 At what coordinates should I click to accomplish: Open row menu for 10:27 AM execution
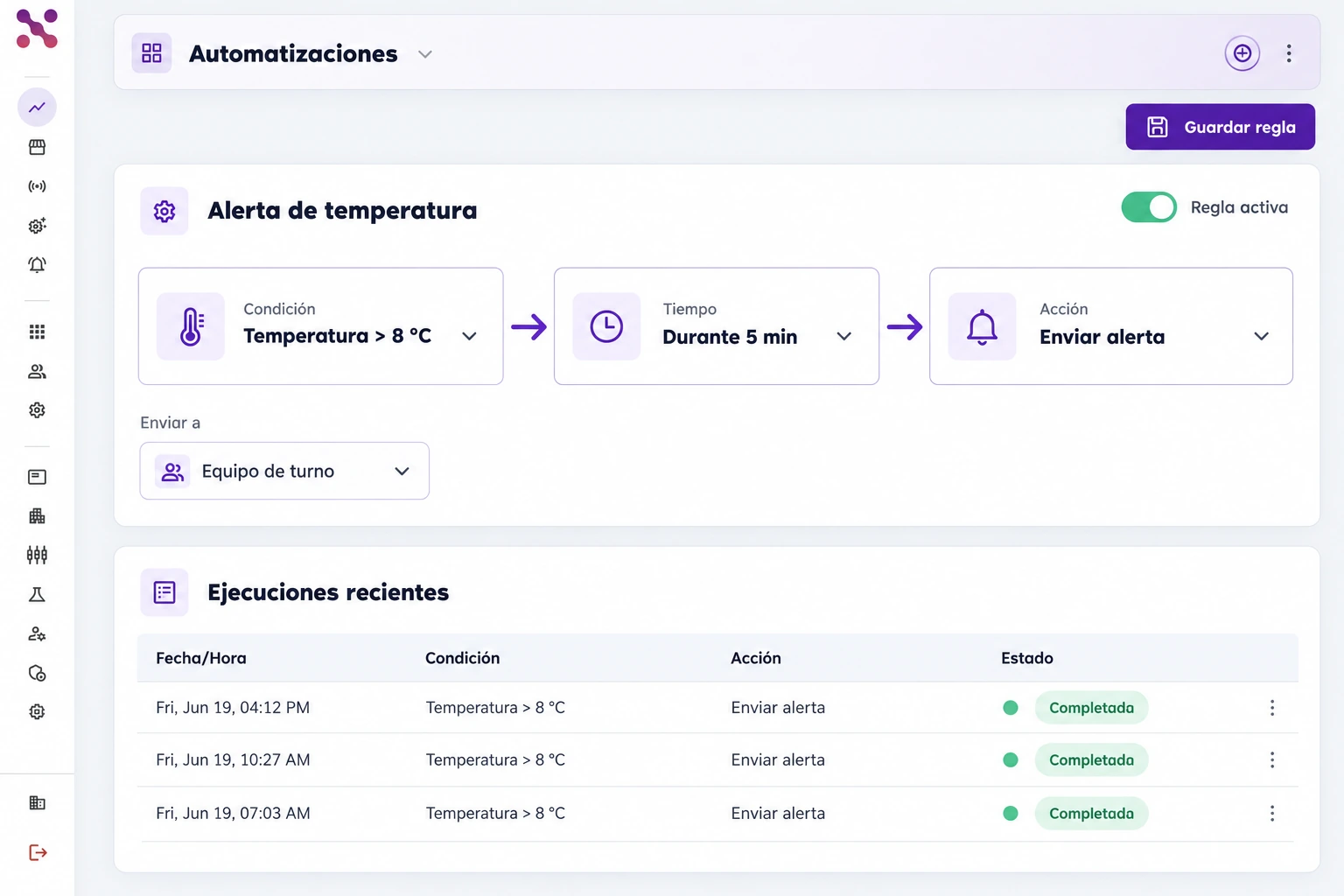[x=1272, y=760]
